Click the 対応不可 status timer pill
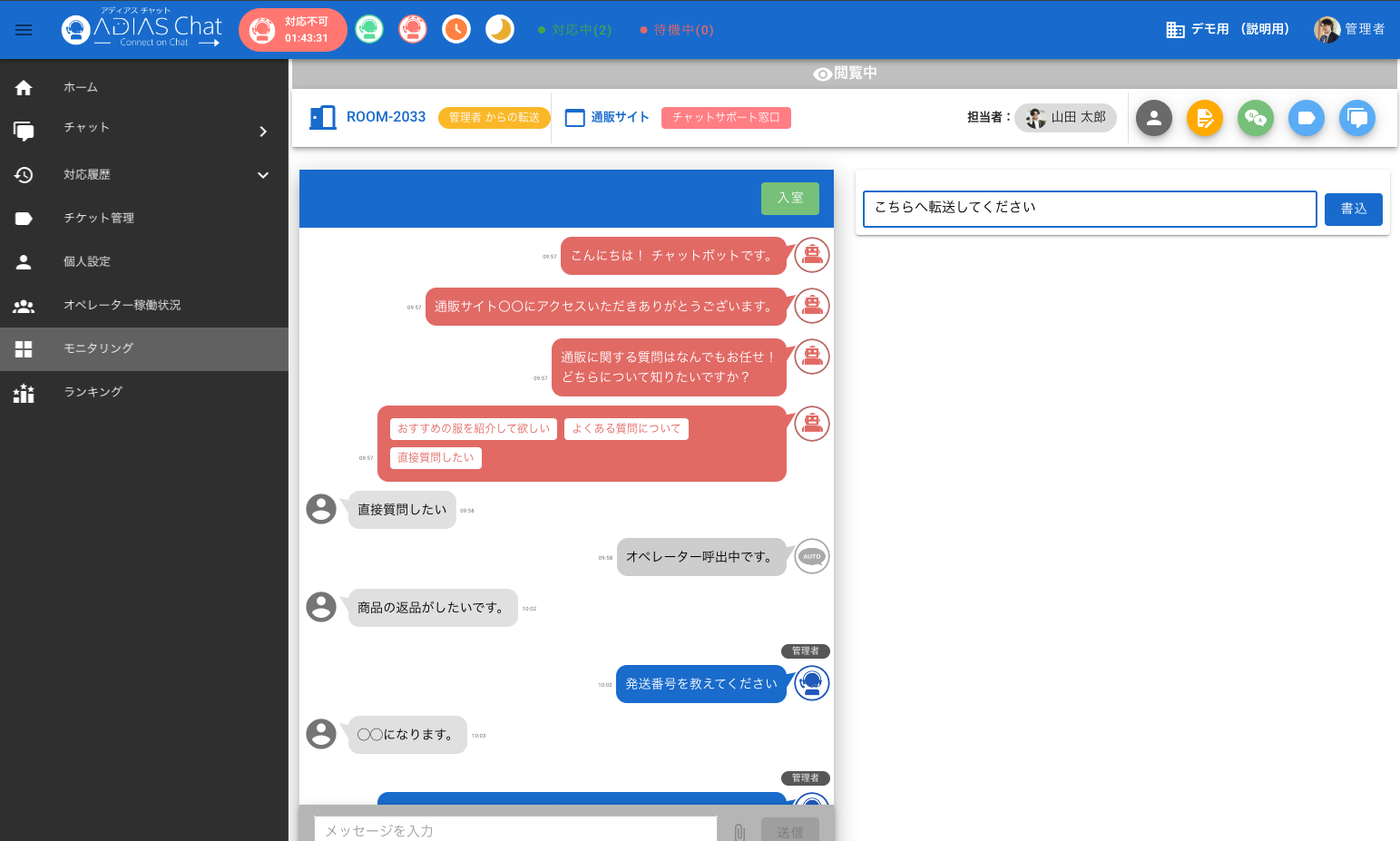Viewport: 1400px width, 841px height. pyautogui.click(x=292, y=30)
